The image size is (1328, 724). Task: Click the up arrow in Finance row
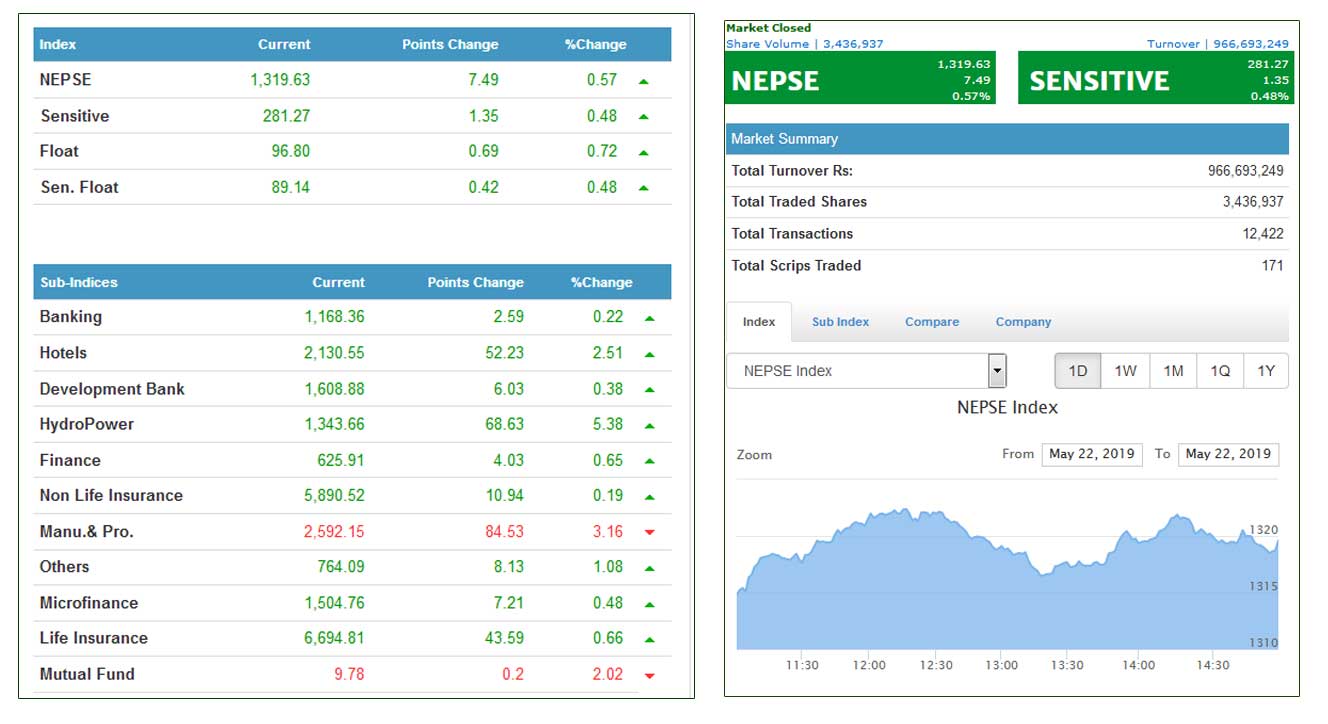650,461
